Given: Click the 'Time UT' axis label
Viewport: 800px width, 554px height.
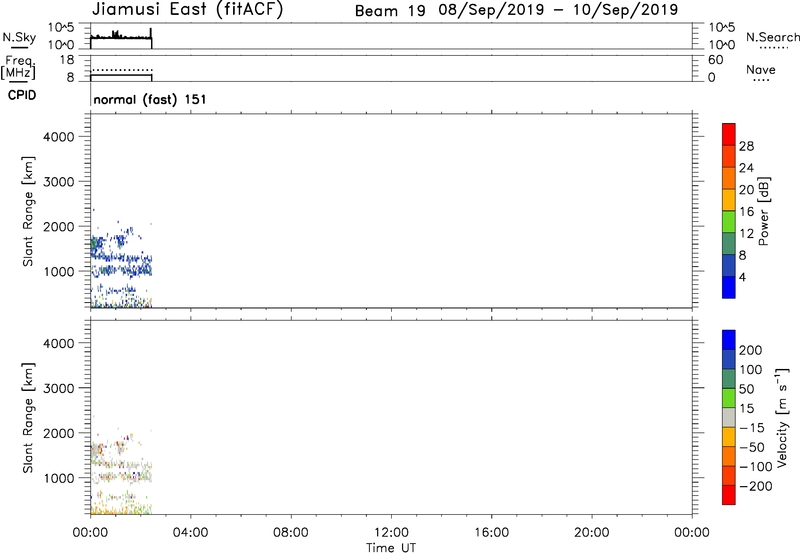Looking at the screenshot, I should click(x=391, y=548).
